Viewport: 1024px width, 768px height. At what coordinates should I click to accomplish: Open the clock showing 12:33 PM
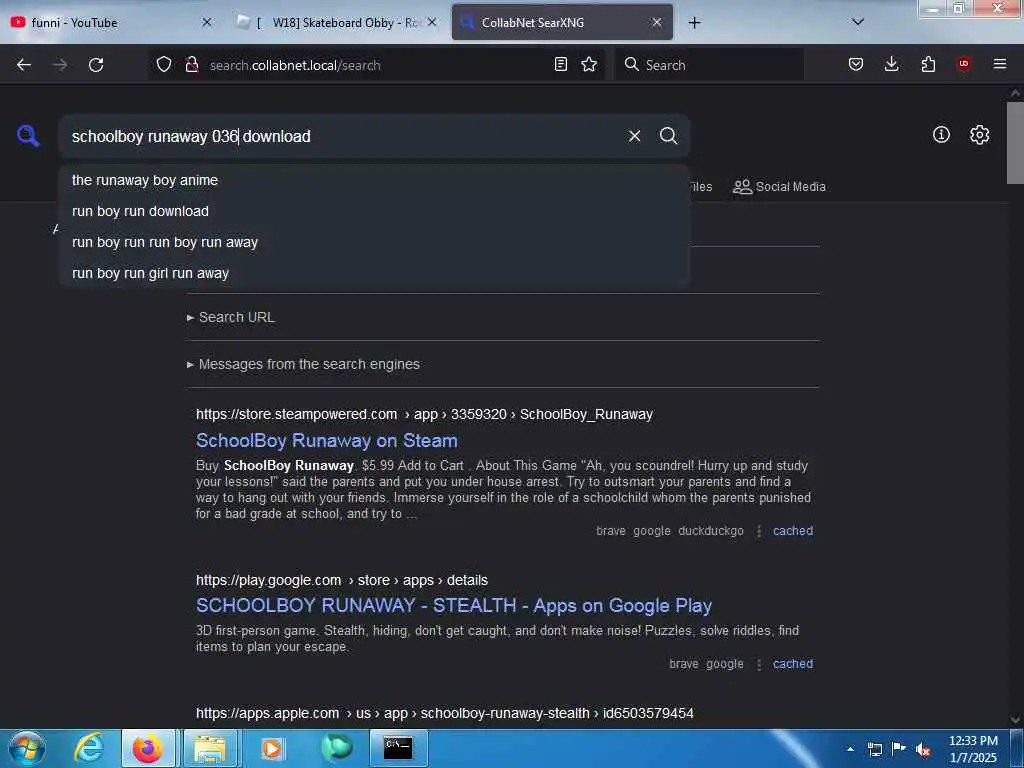[x=973, y=749]
